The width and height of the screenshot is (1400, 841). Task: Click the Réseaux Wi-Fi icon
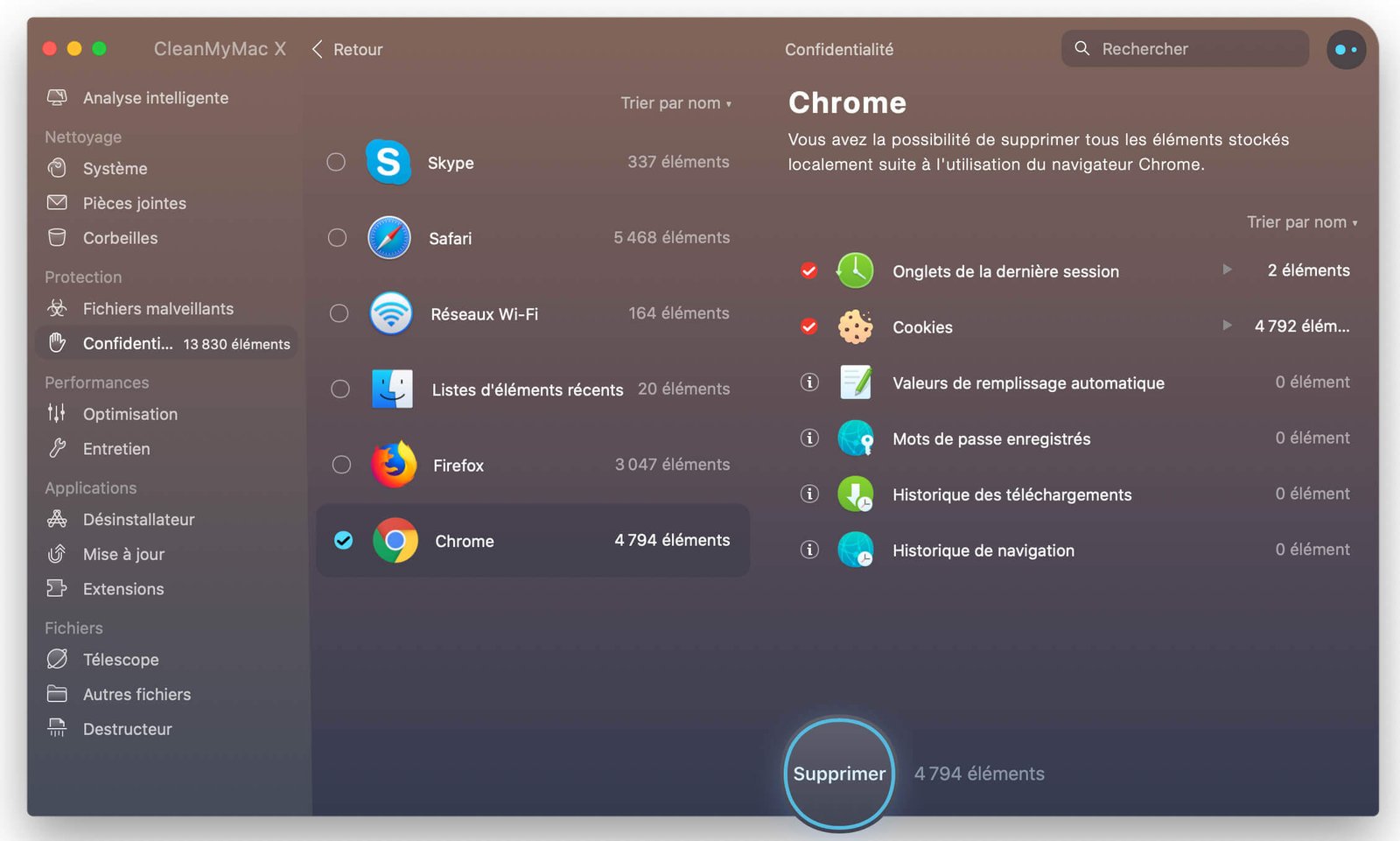(391, 313)
